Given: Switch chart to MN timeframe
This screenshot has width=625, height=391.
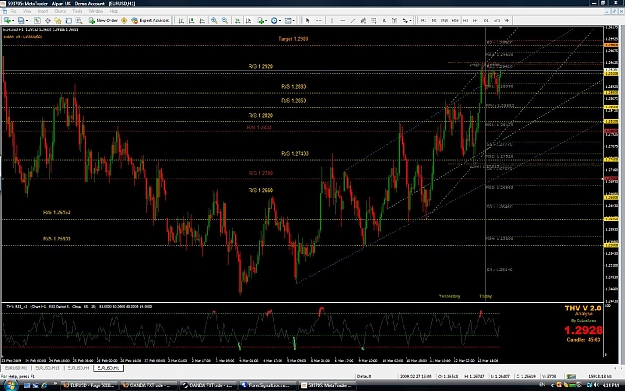Looking at the screenshot, I should point(507,20).
